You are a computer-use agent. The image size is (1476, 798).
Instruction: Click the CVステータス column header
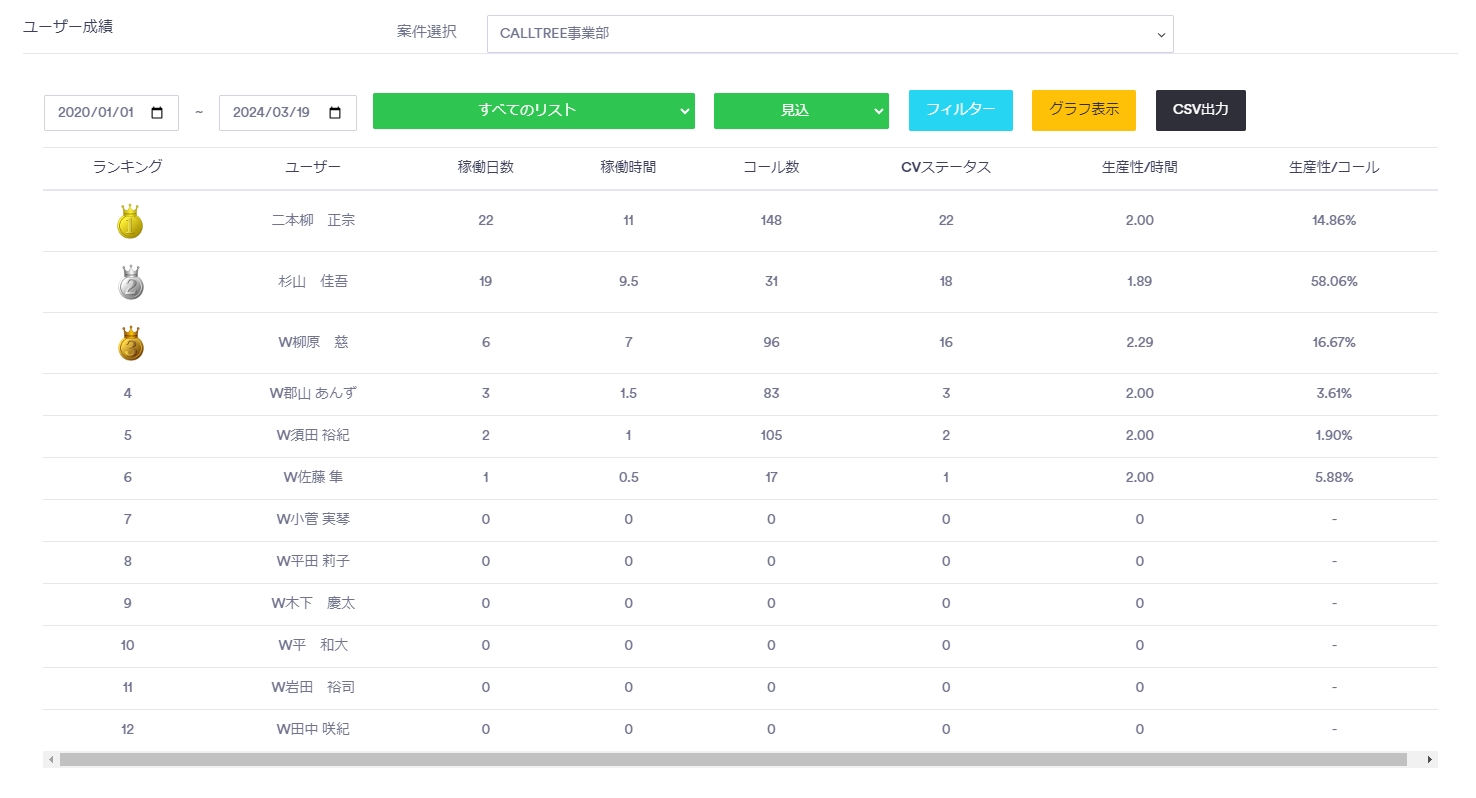coord(946,168)
